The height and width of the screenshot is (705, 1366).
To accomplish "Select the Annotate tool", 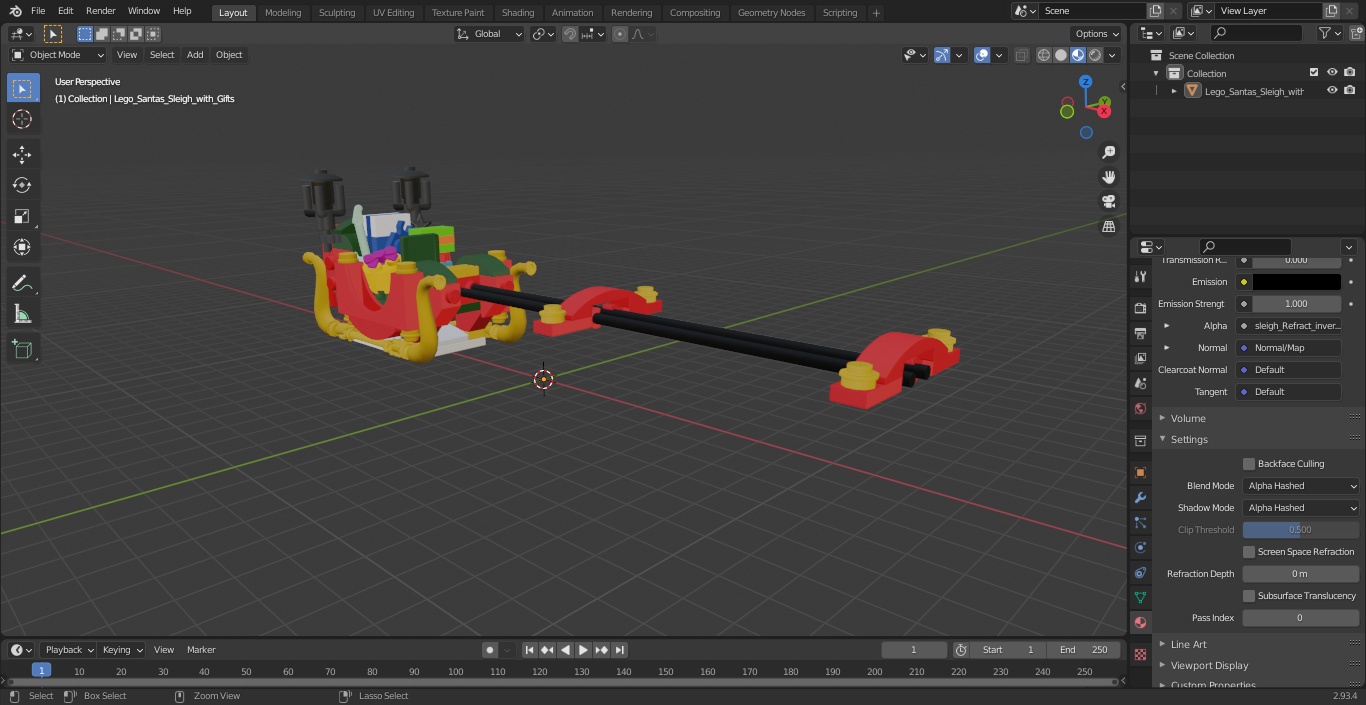I will click(x=22, y=284).
